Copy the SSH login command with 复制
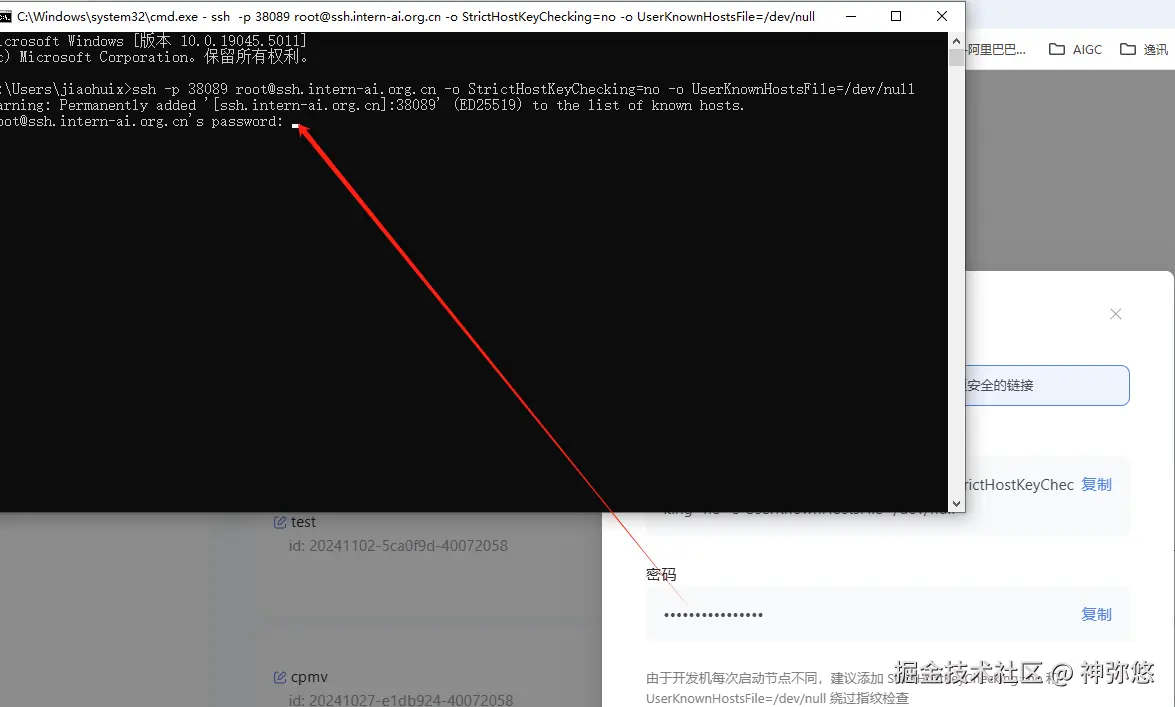 tap(1096, 485)
